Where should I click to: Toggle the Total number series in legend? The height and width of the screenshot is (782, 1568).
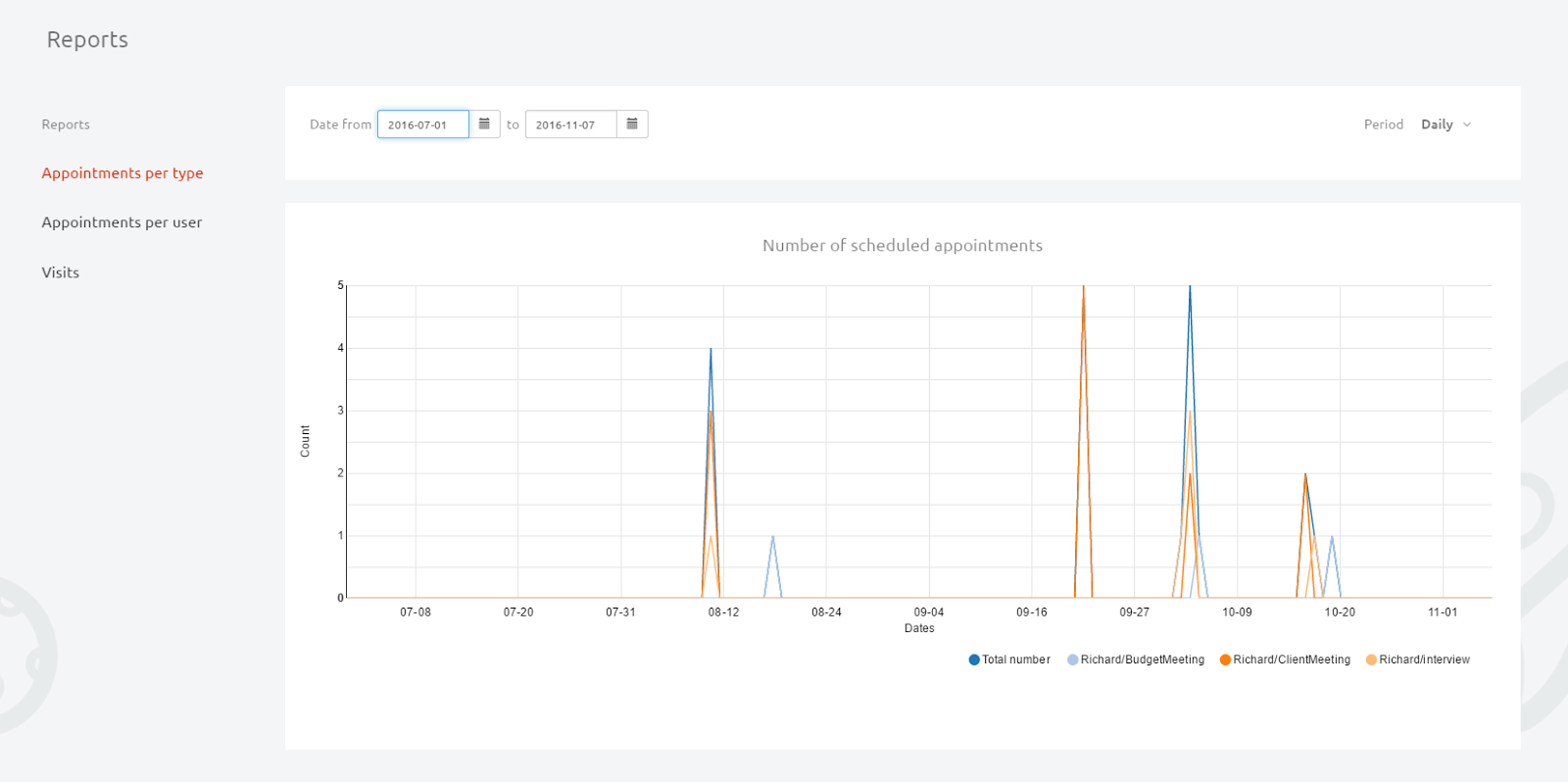coord(1009,660)
